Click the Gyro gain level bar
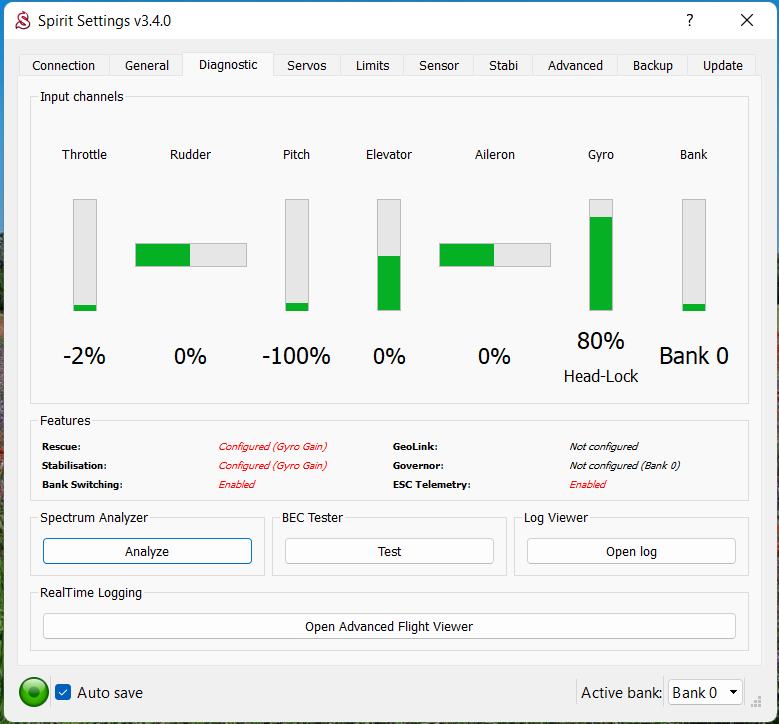 tap(601, 255)
